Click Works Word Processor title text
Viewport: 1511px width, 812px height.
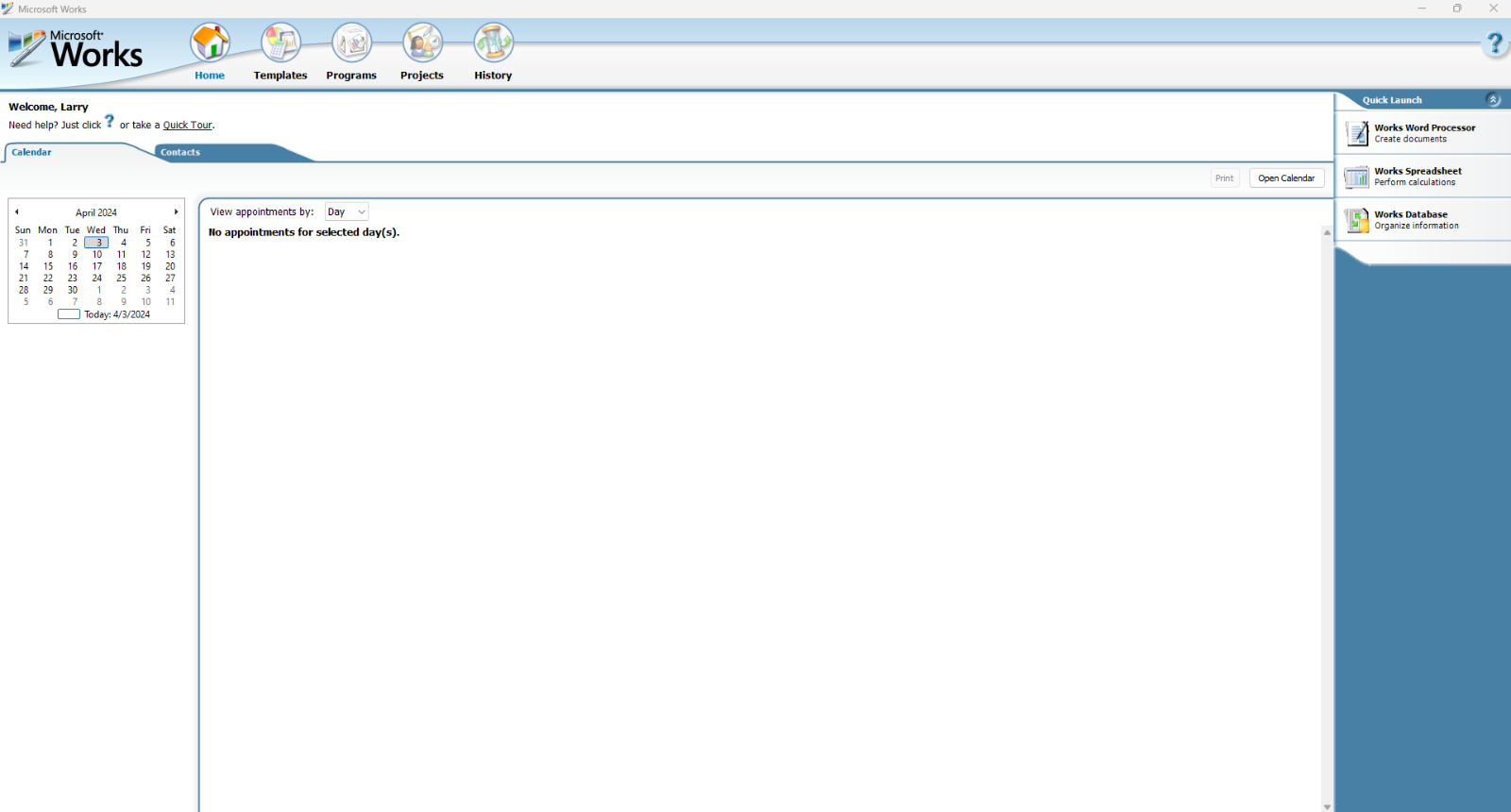point(1424,127)
